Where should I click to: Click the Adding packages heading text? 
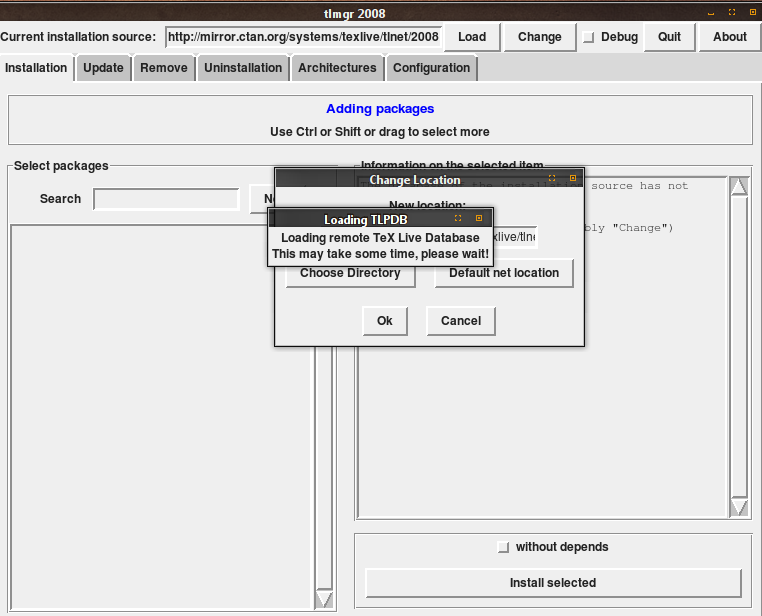point(380,109)
